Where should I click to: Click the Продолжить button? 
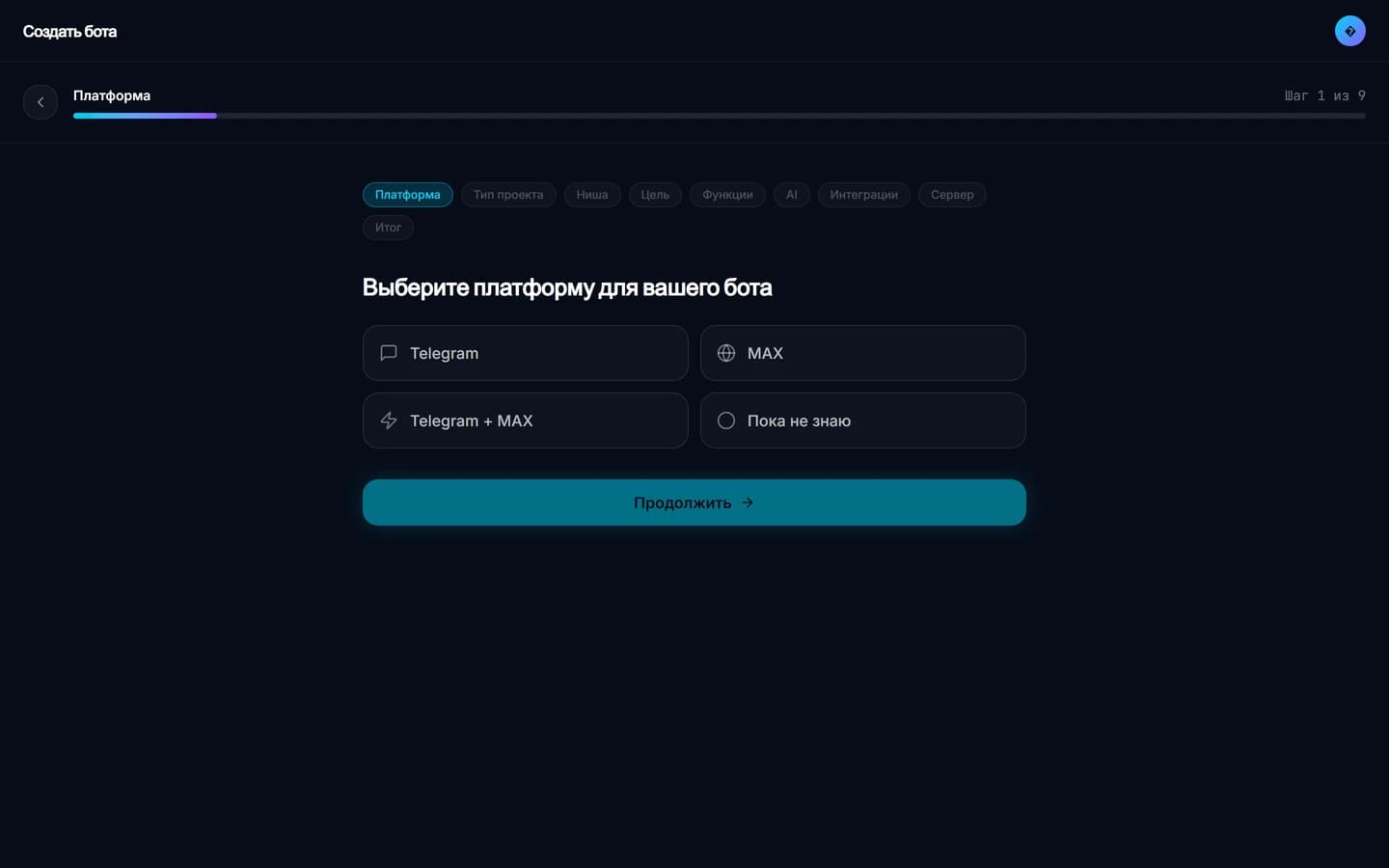[694, 502]
